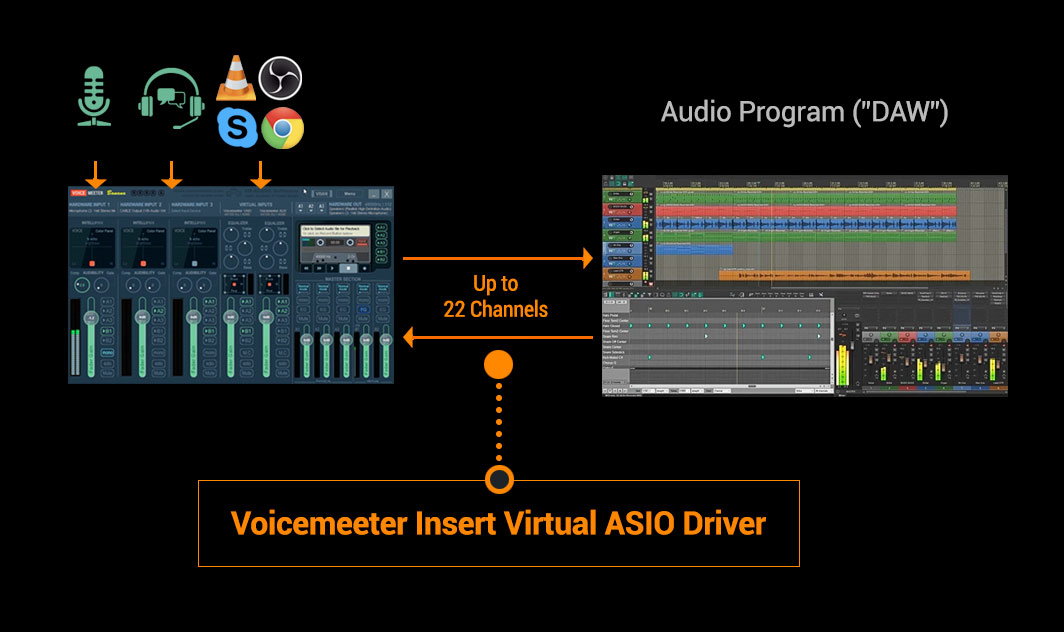
Task: Toggle cassette B1 output button
Action: pyautogui.click(x=381, y=252)
